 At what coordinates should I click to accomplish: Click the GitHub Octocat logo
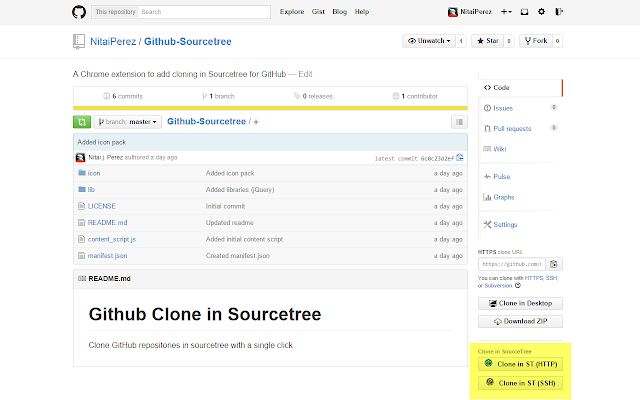[79, 12]
